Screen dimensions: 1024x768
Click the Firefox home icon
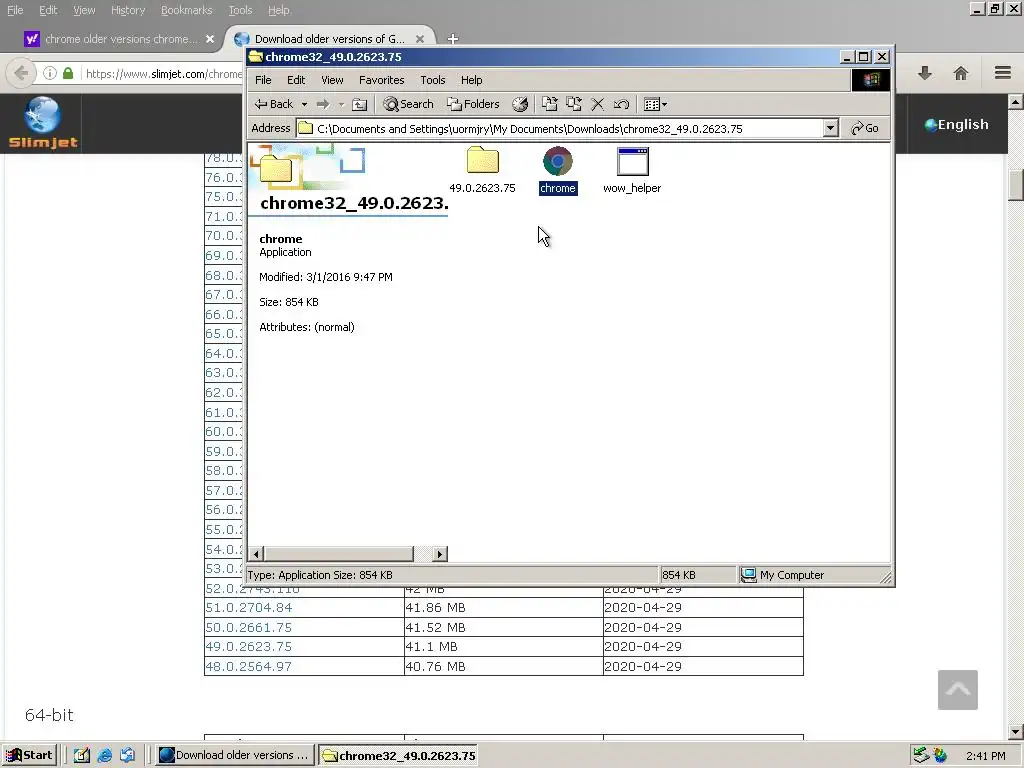click(x=961, y=73)
